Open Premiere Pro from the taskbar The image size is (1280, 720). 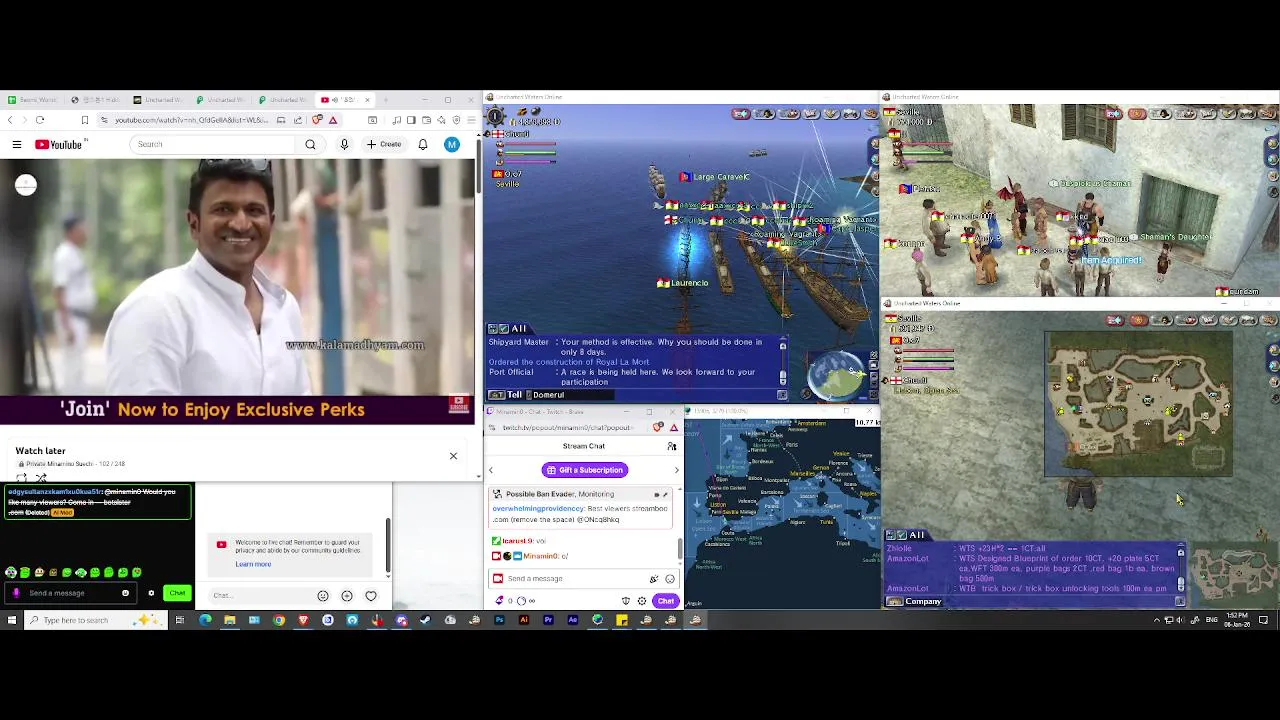click(x=548, y=620)
